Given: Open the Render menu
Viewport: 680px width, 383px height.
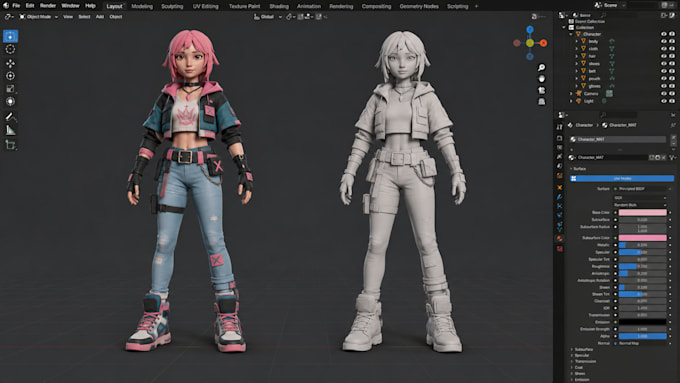Looking at the screenshot, I should pos(48,6).
